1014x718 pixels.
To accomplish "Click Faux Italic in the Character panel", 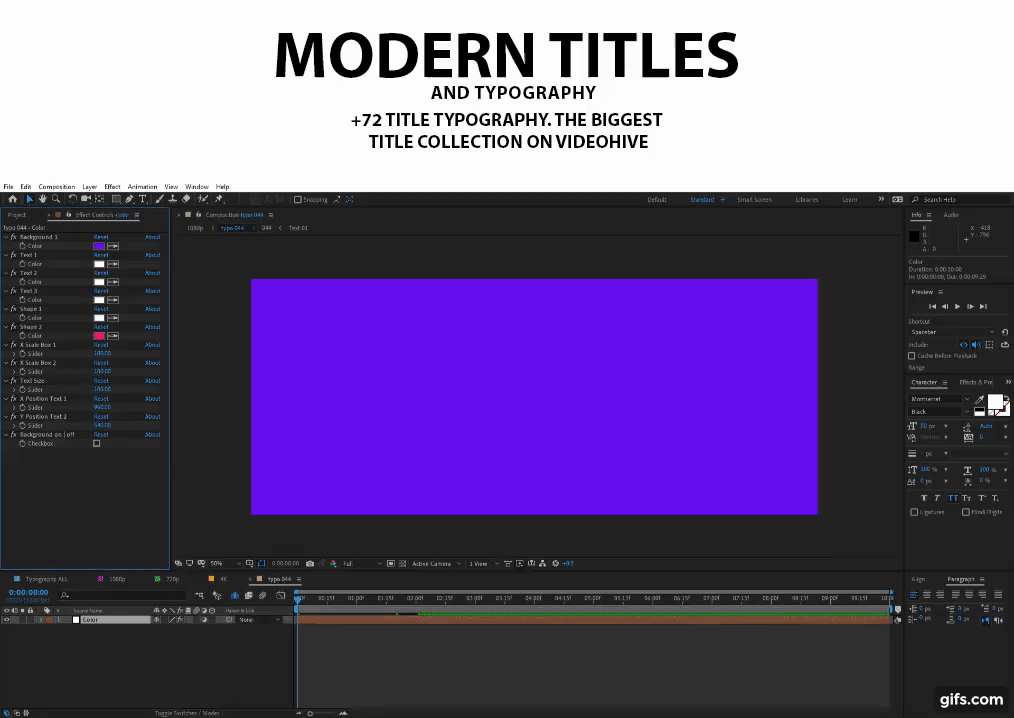I will tap(937, 498).
